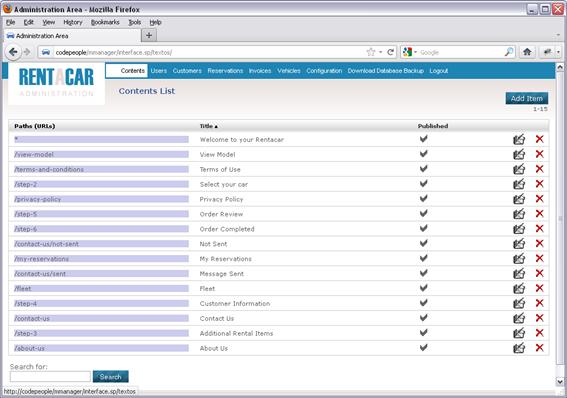The width and height of the screenshot is (567, 398).
Task: Edit the Privacy Policy item
Action: [x=519, y=199]
